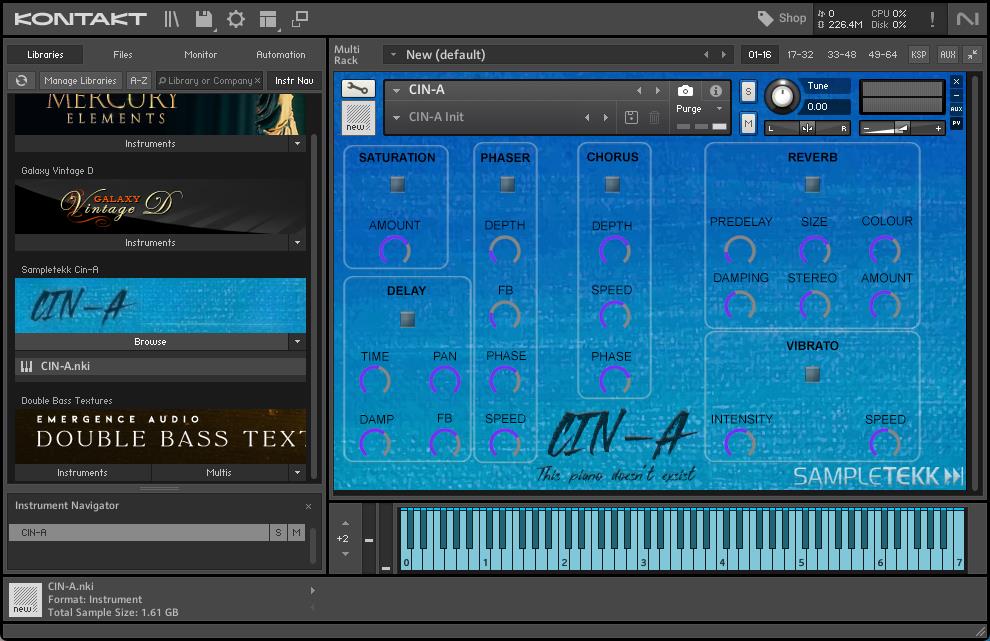Take a snapshot with the camera icon
This screenshot has height=641, width=990.
[685, 91]
